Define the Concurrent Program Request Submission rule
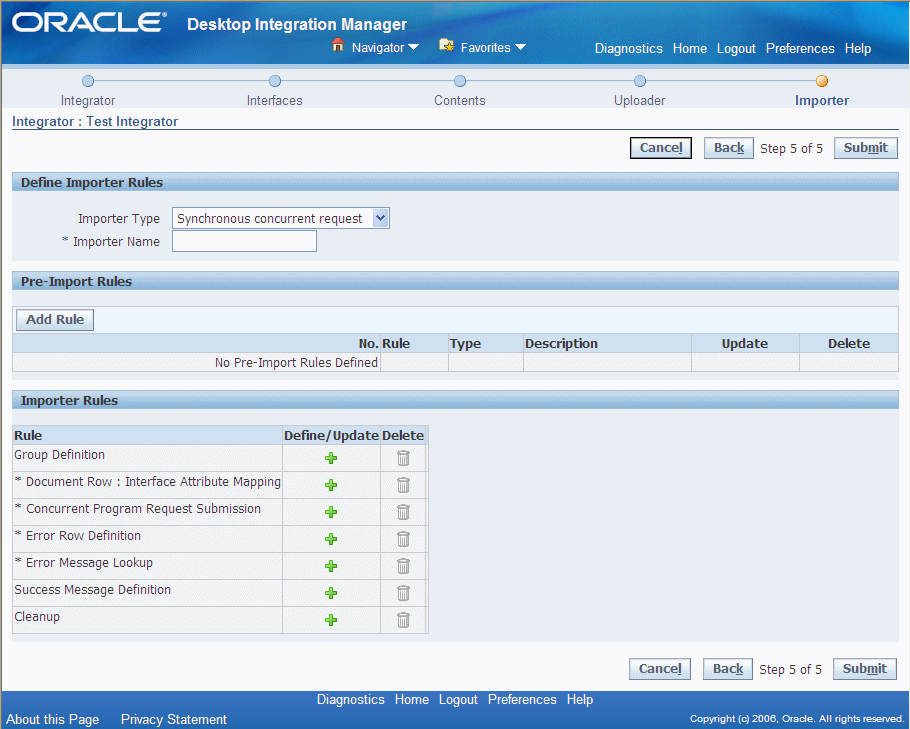 pyautogui.click(x=331, y=512)
